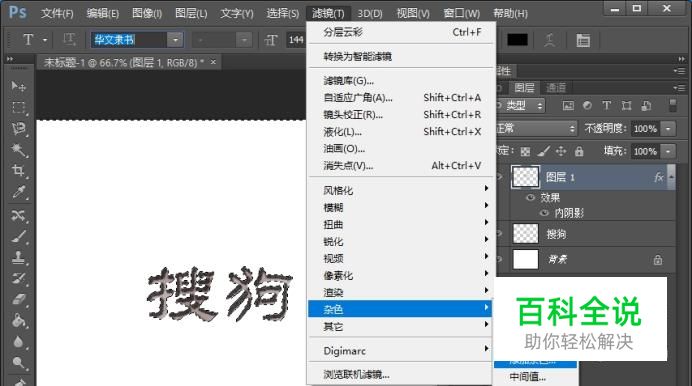Click the black text color swatch

(x=517, y=40)
